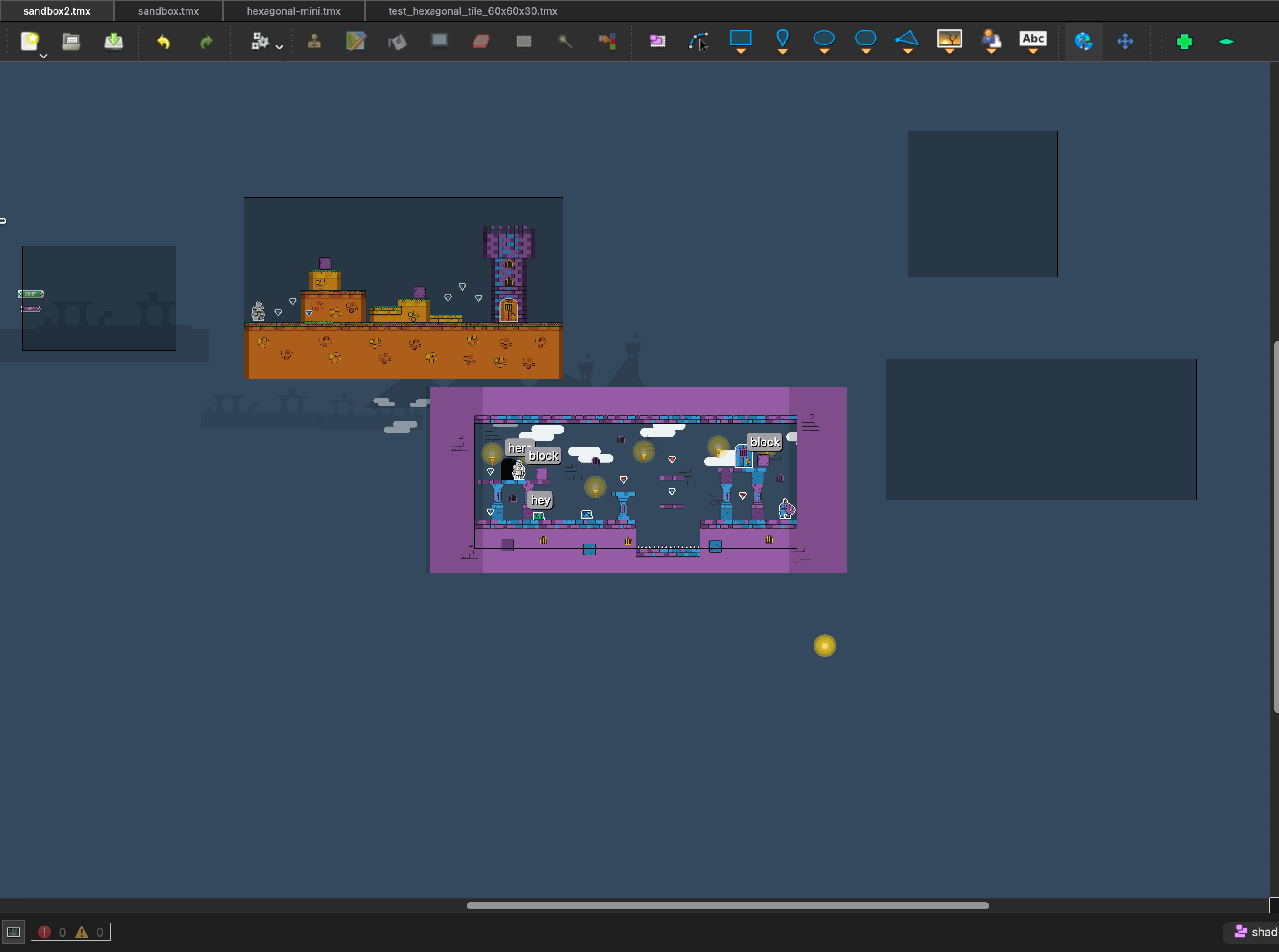Select the Rectangular Select tool

point(523,41)
